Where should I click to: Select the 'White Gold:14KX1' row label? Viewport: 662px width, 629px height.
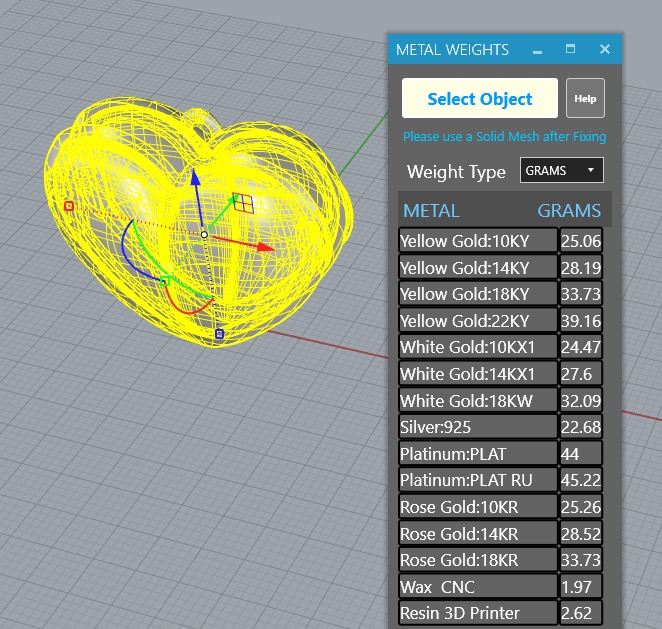478,374
